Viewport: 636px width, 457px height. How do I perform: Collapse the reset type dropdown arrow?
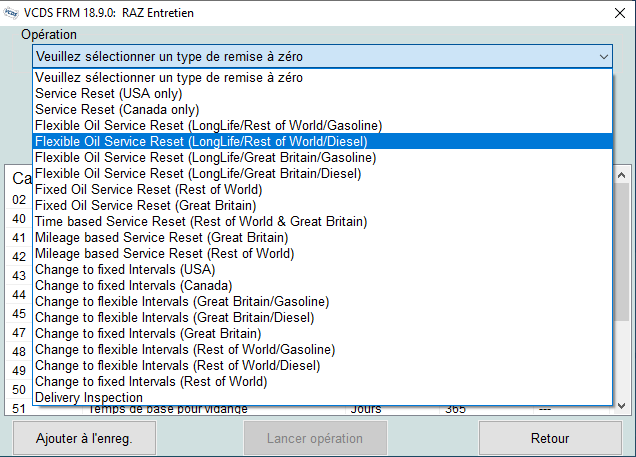pyautogui.click(x=603, y=57)
